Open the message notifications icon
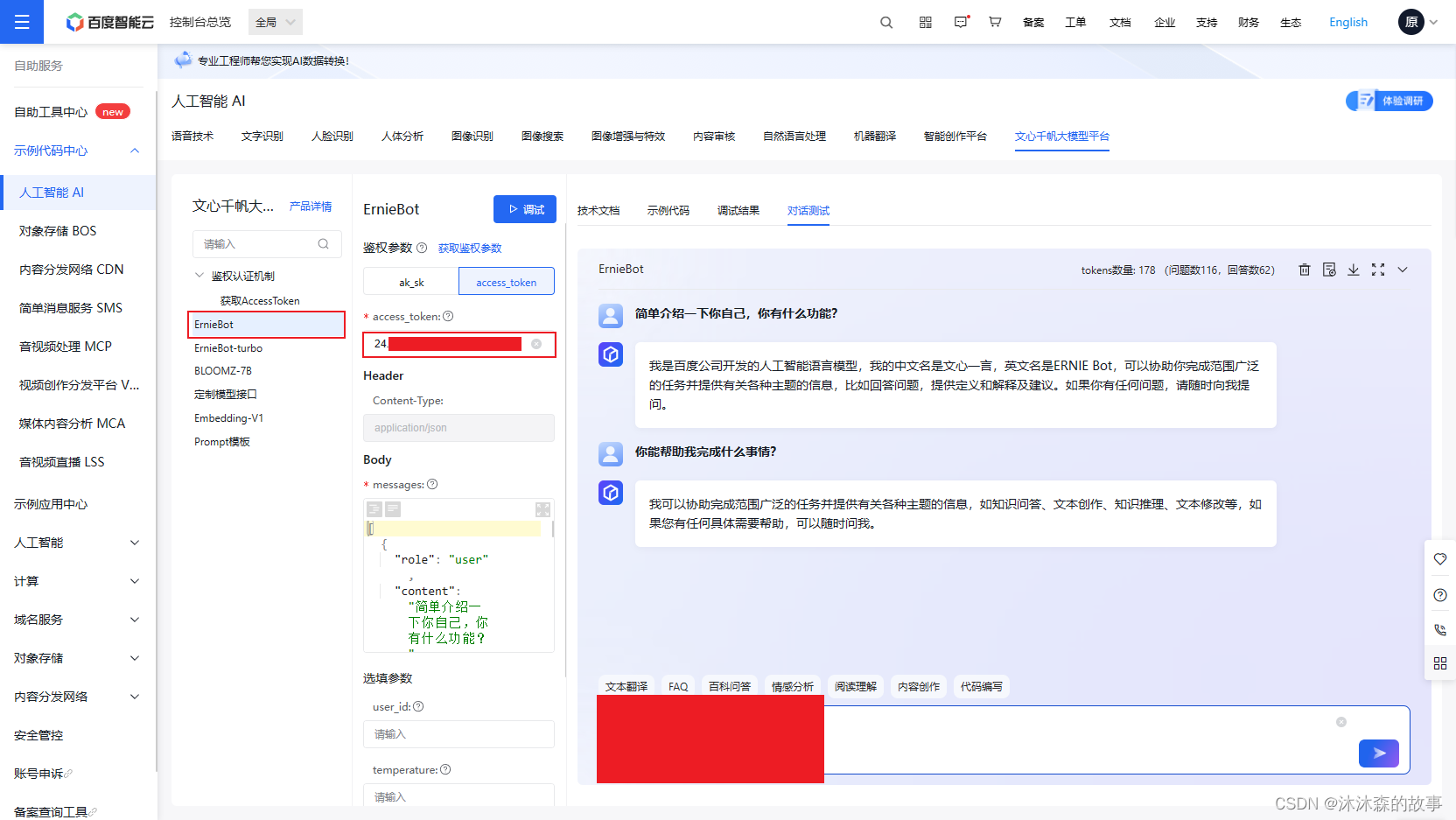The width and height of the screenshot is (1456, 820). [x=961, y=23]
